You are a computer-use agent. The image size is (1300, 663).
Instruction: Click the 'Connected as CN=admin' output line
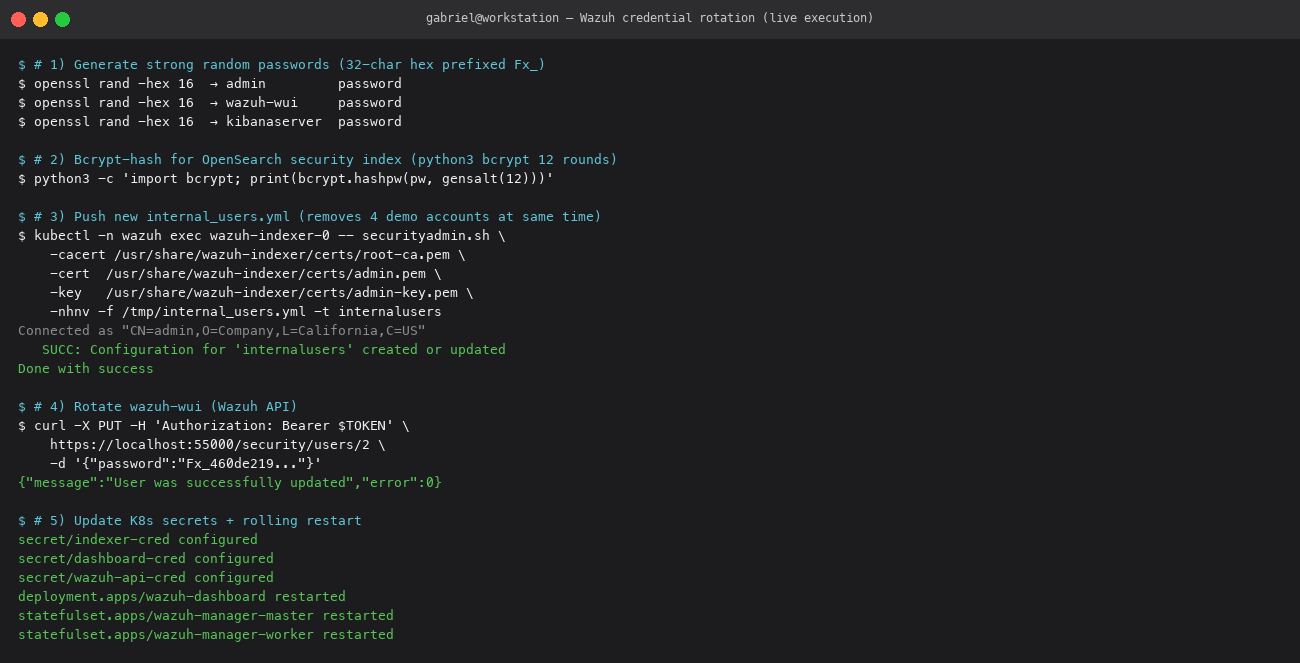pos(222,330)
